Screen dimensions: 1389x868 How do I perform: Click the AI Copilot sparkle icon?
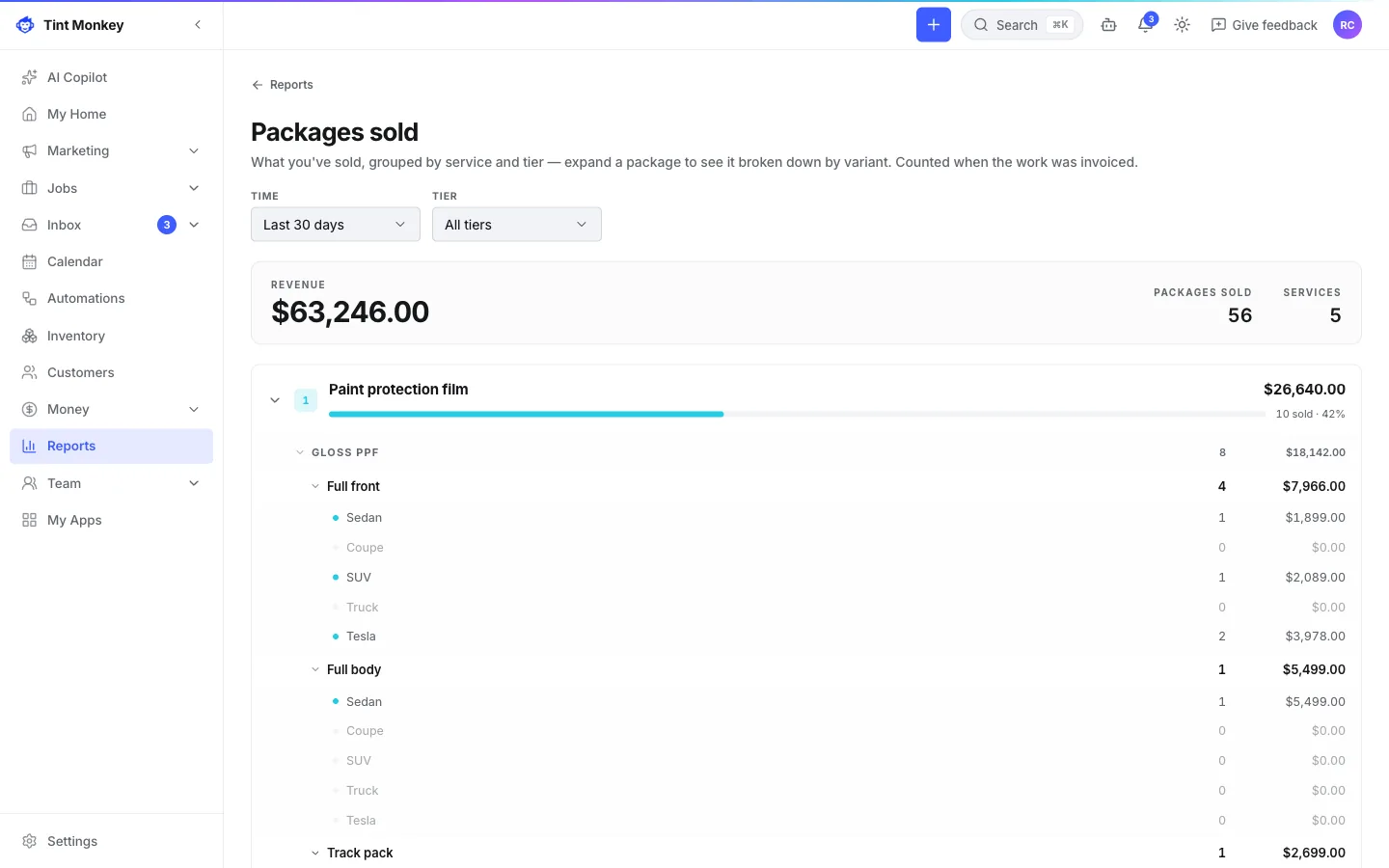pyautogui.click(x=30, y=77)
